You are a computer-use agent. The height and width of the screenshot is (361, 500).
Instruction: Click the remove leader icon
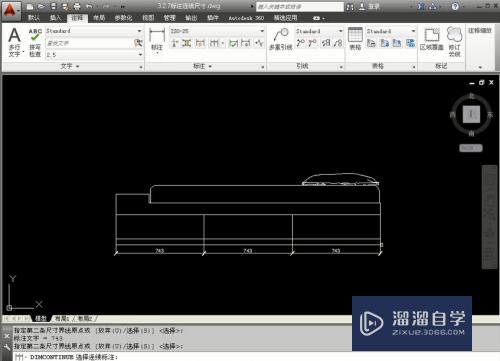click(x=313, y=43)
